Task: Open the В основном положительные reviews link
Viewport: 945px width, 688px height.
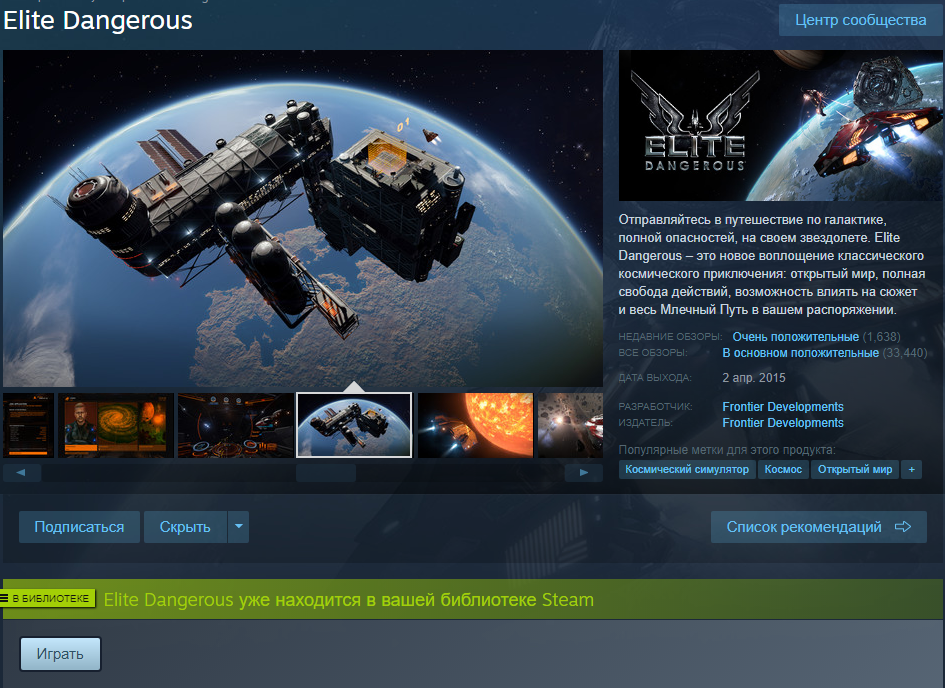Action: (800, 353)
